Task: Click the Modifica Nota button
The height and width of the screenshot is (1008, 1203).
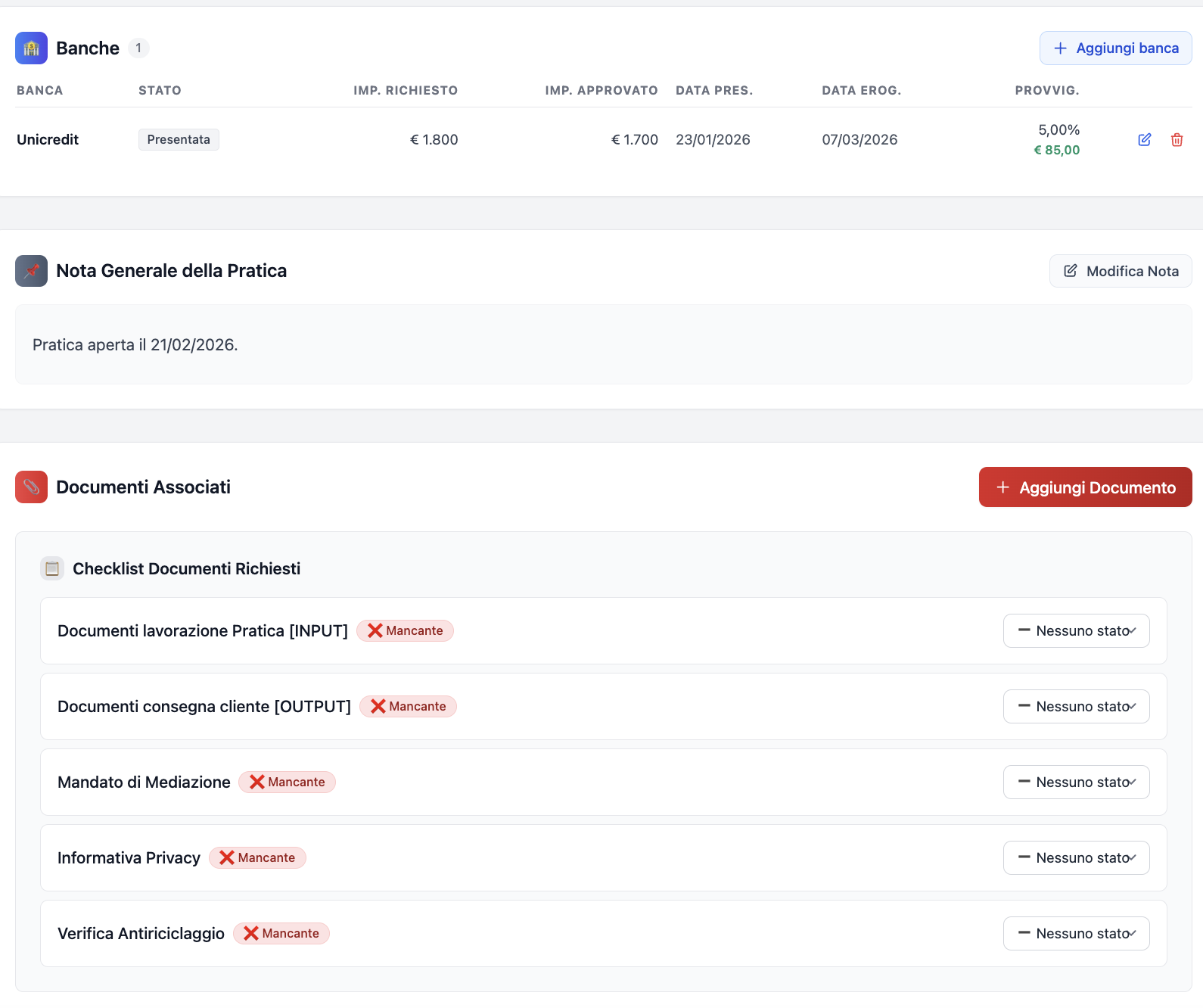Action: tap(1121, 271)
